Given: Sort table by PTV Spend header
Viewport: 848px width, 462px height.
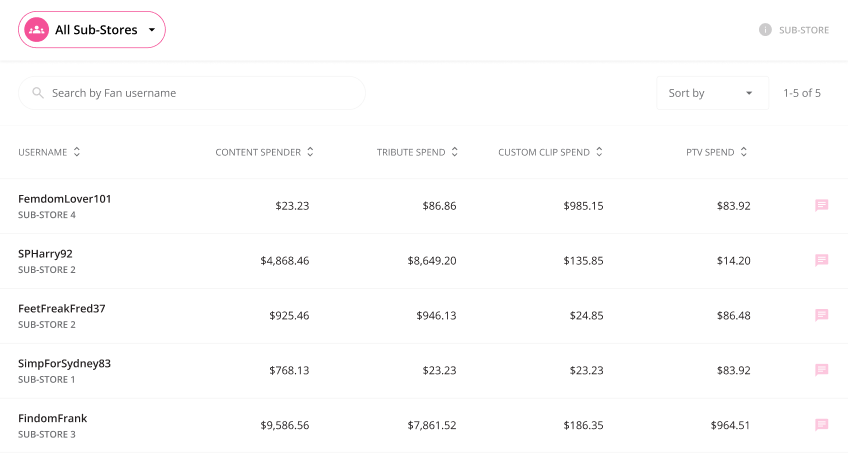Looking at the screenshot, I should pyautogui.click(x=710, y=153).
